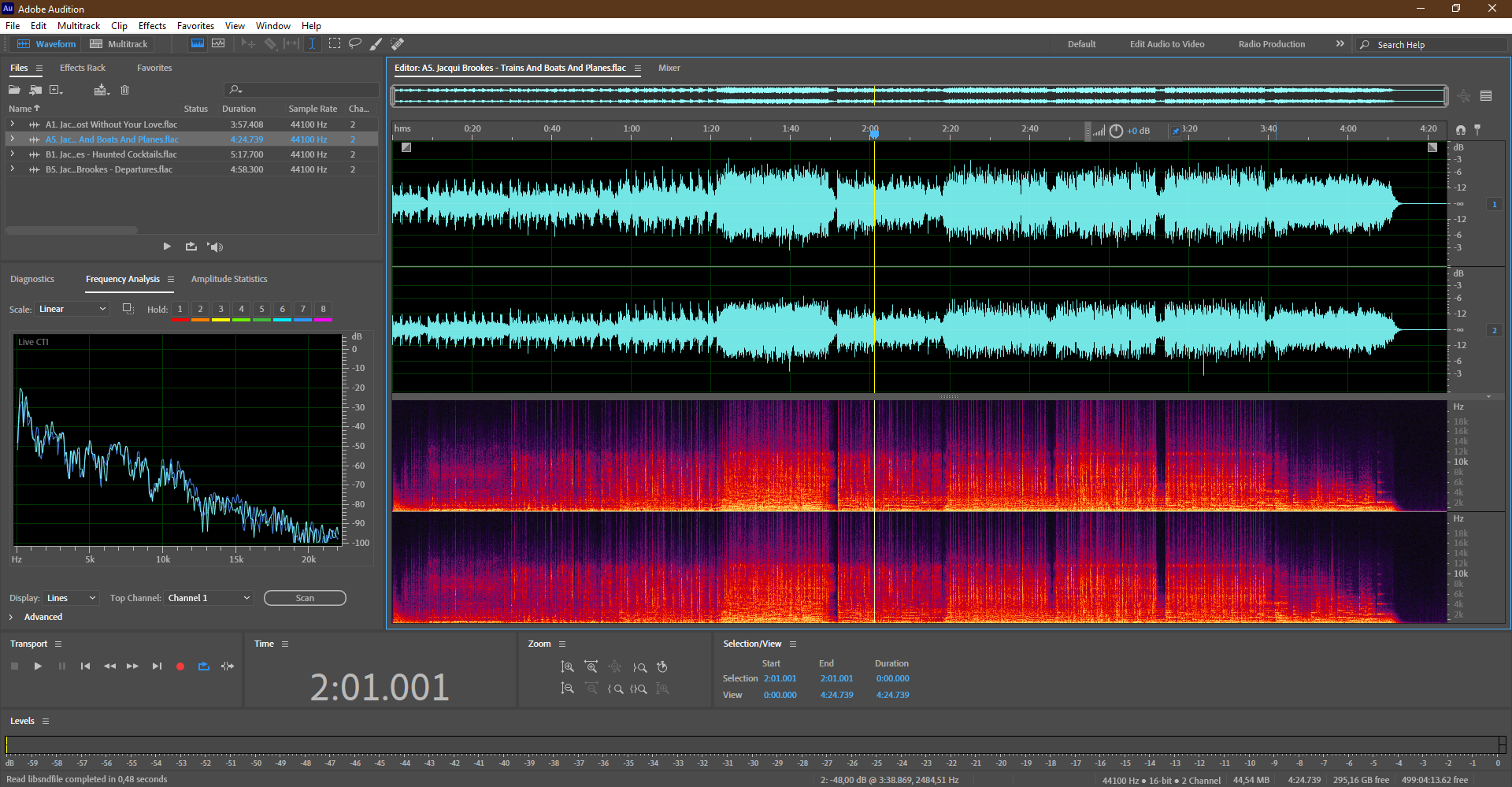Click the Waveform view button
Image resolution: width=1512 pixels, height=787 pixels.
pyautogui.click(x=46, y=44)
